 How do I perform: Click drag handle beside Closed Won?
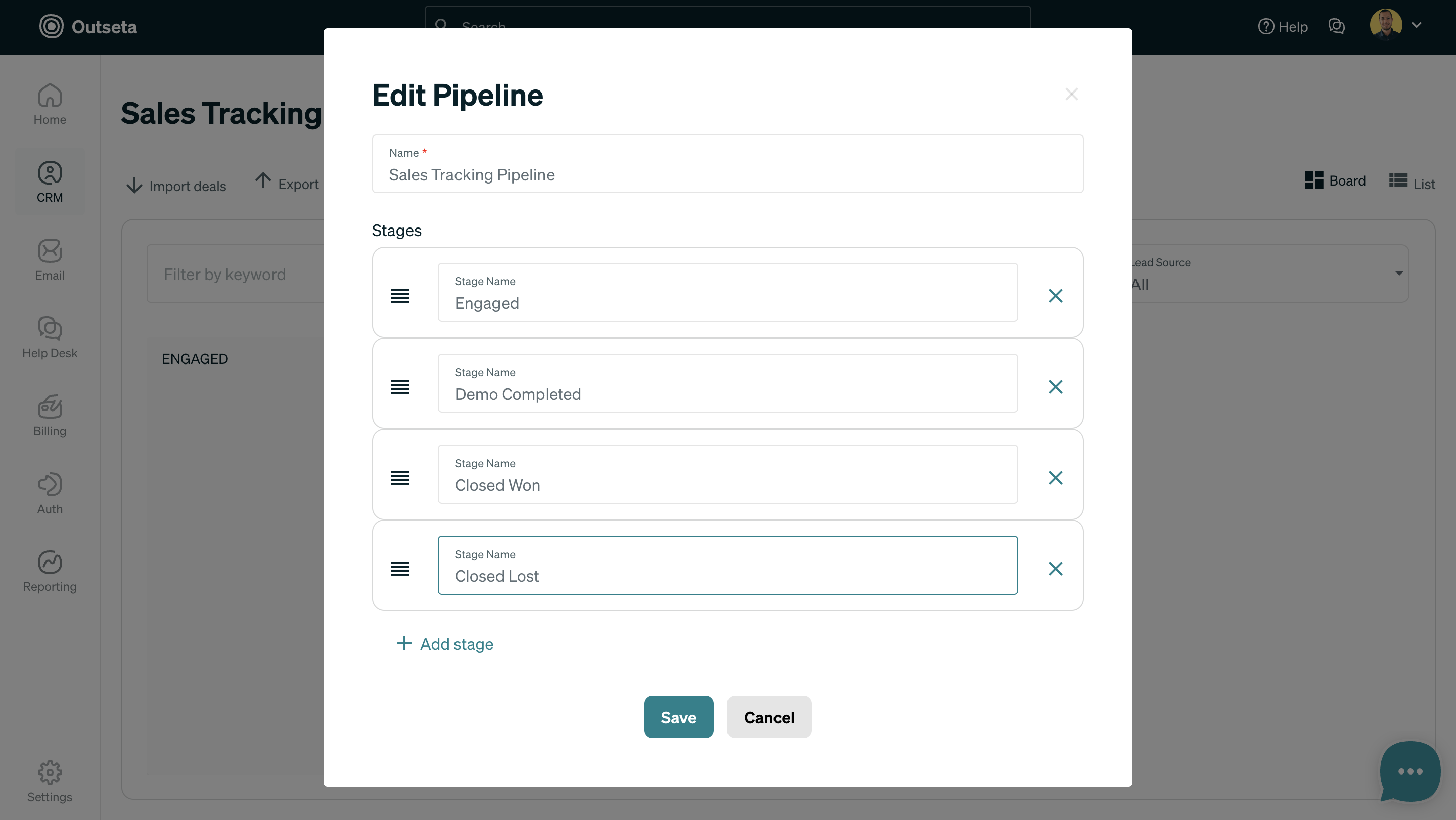click(400, 478)
